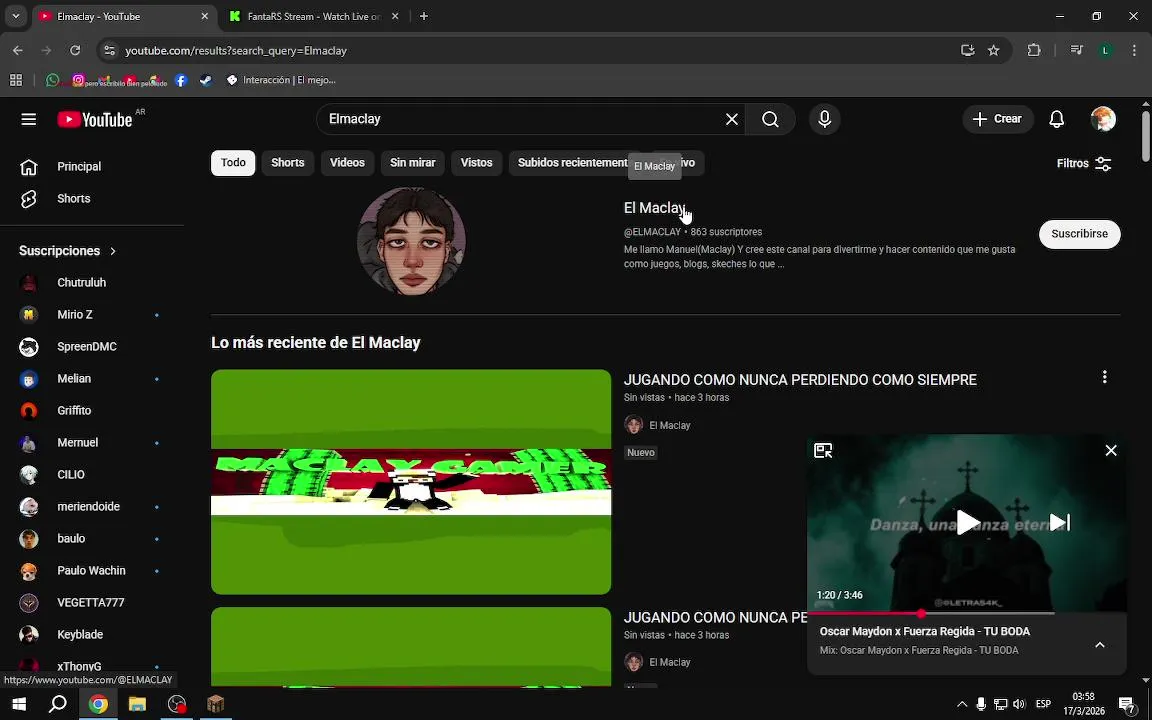Clear the search box with the X

732,119
